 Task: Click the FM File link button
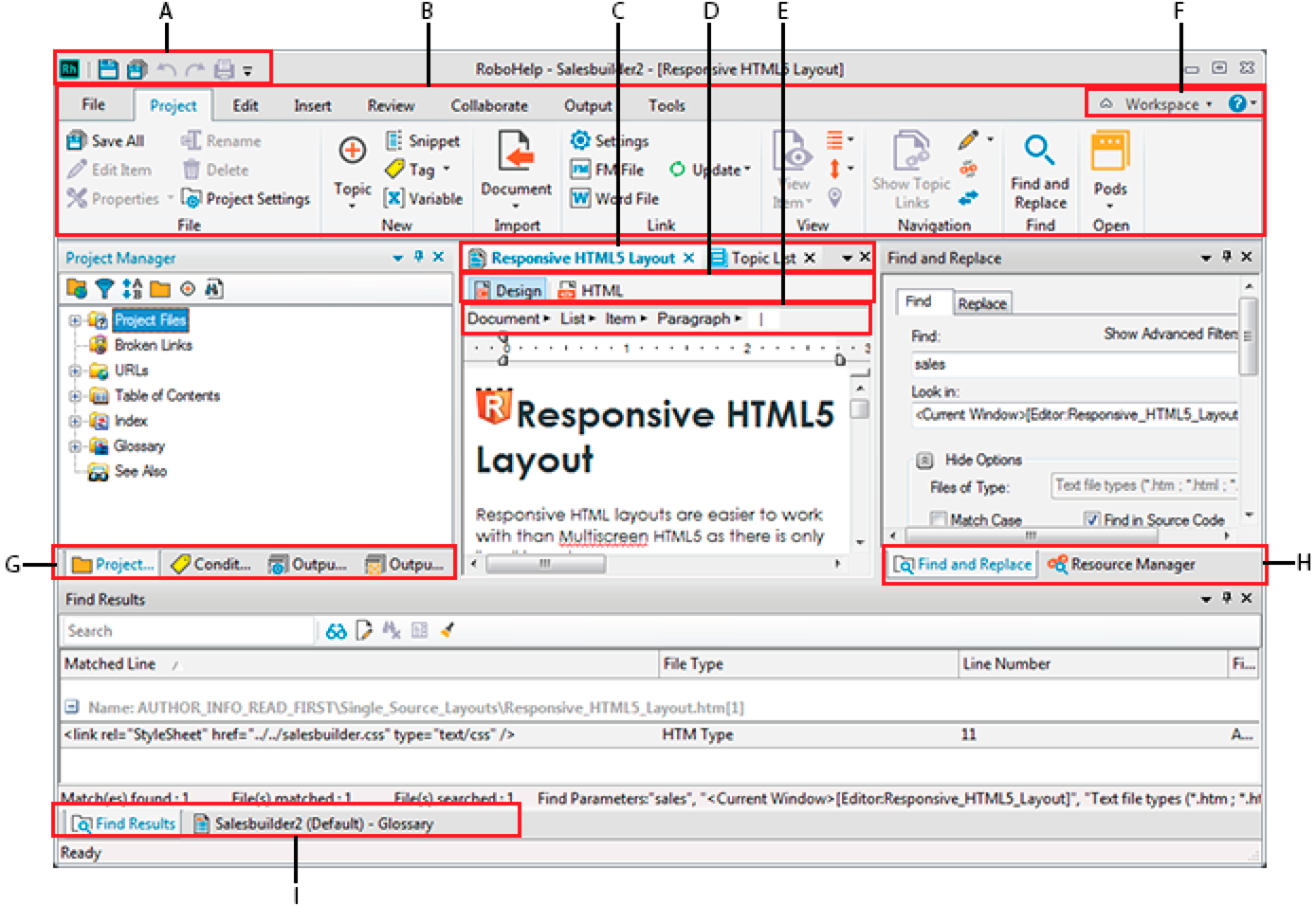pyautogui.click(x=607, y=170)
